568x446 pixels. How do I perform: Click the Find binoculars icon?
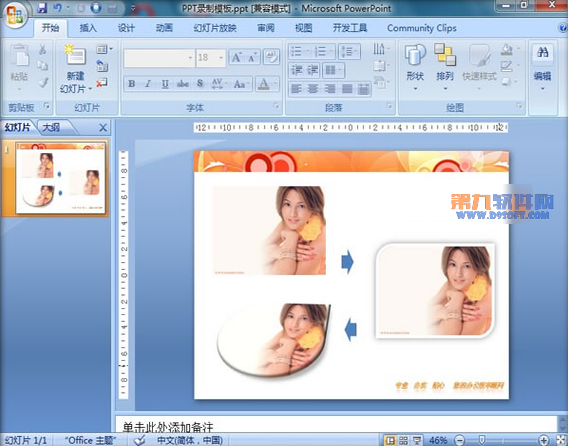click(543, 52)
